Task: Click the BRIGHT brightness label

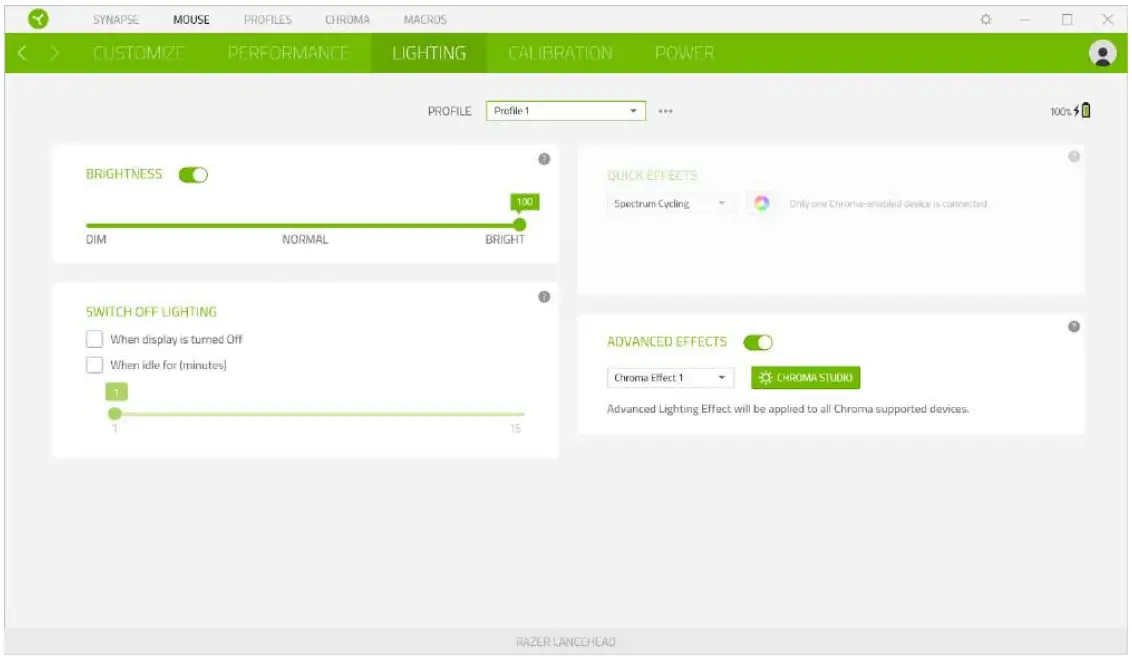Action: pyautogui.click(x=505, y=240)
